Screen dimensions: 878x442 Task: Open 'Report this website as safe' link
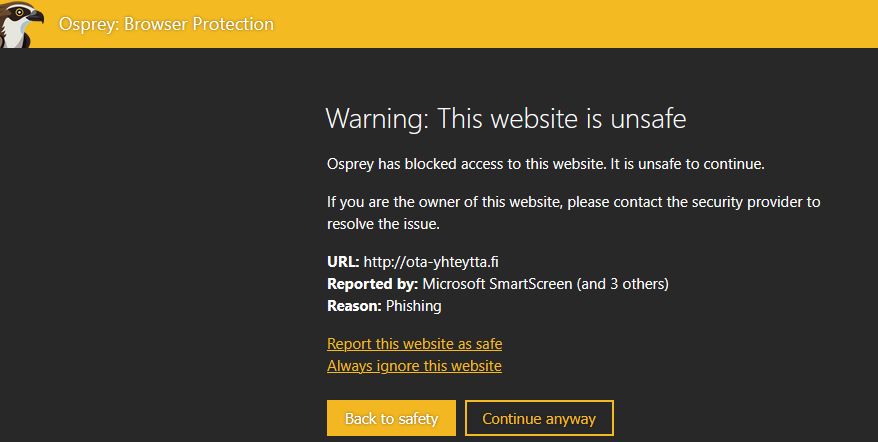tap(414, 343)
